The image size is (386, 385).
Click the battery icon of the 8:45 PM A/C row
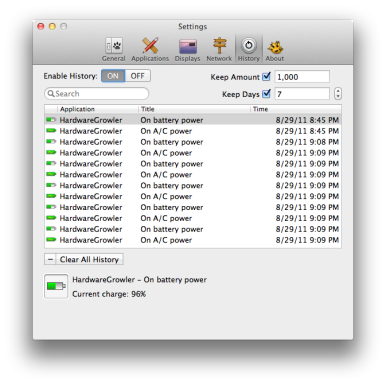pyautogui.click(x=51, y=131)
